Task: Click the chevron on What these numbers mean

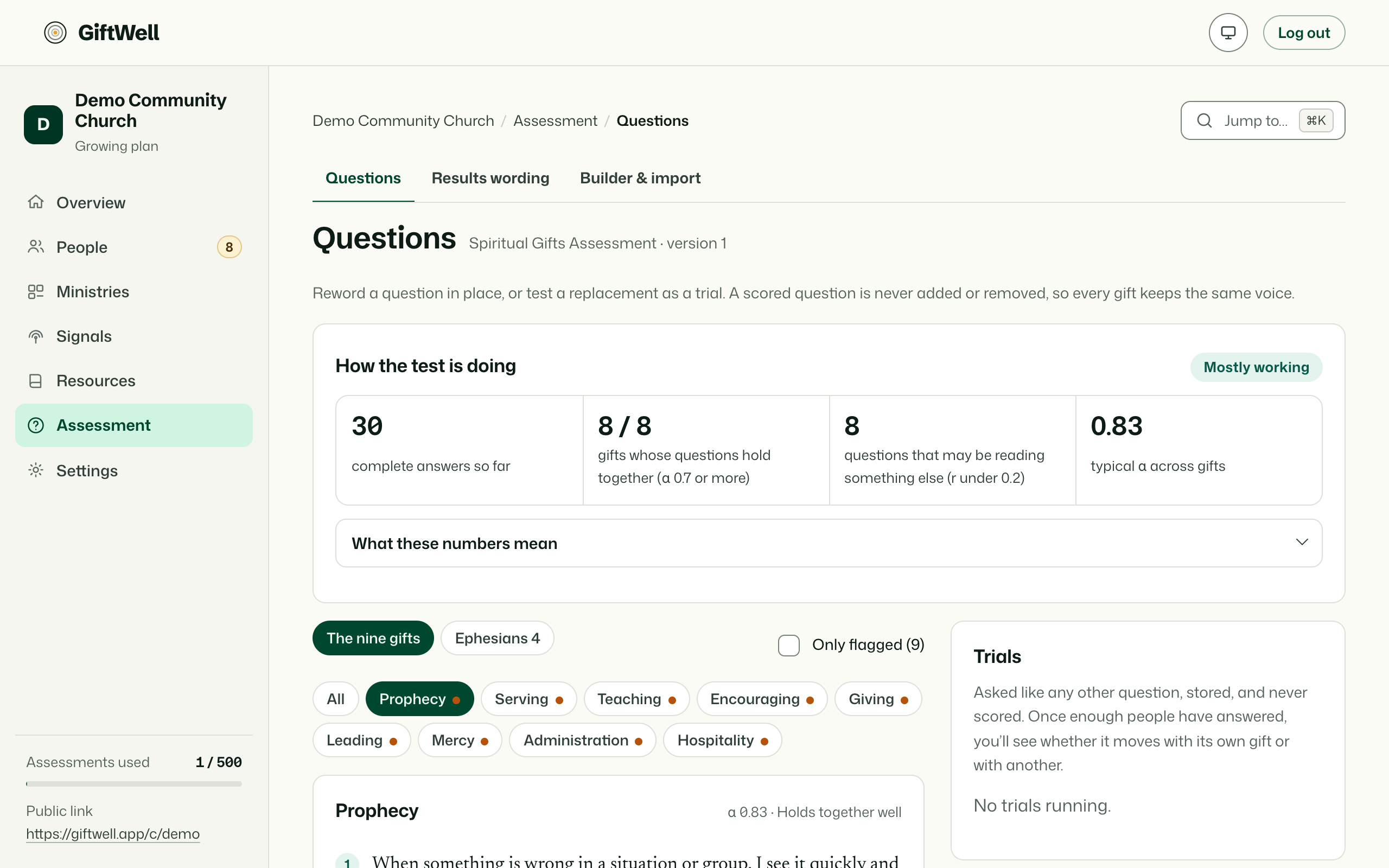Action: tap(1302, 542)
